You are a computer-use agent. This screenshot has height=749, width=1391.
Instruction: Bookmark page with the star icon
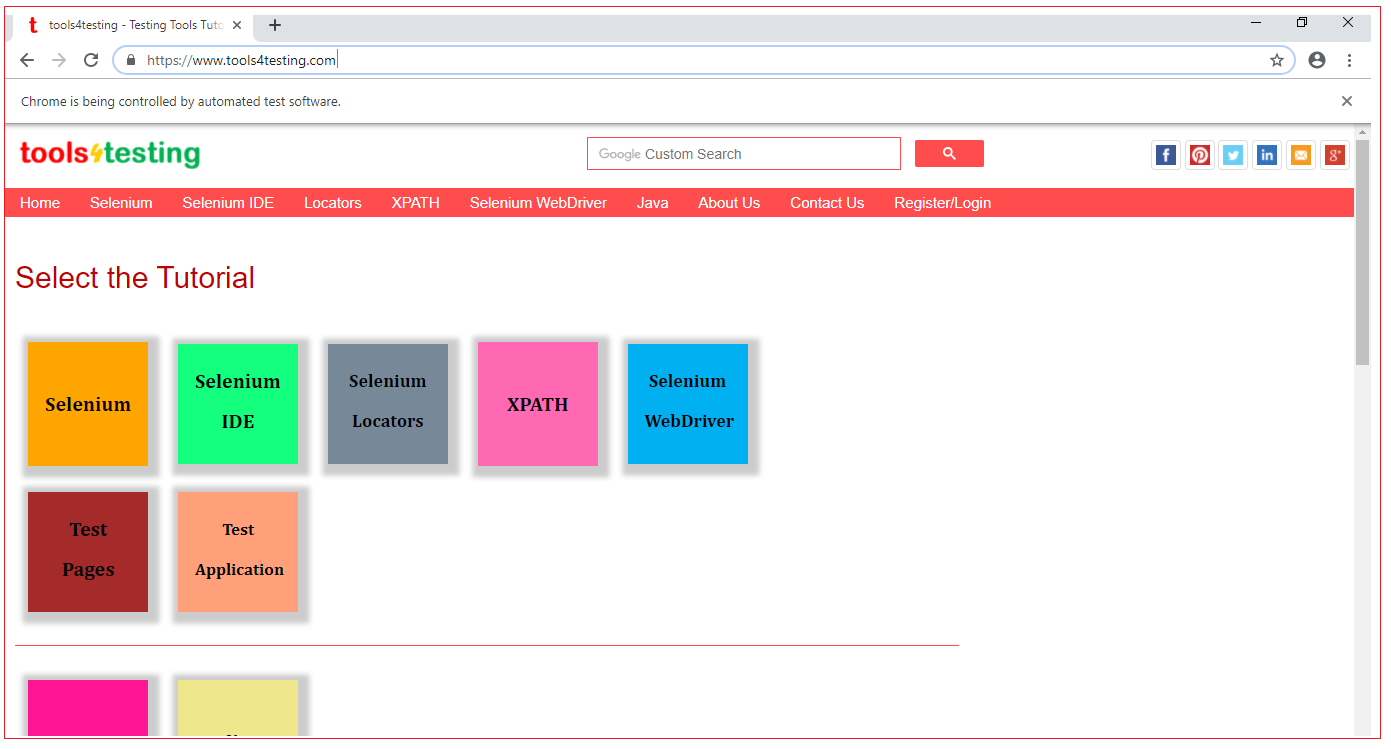[1277, 60]
